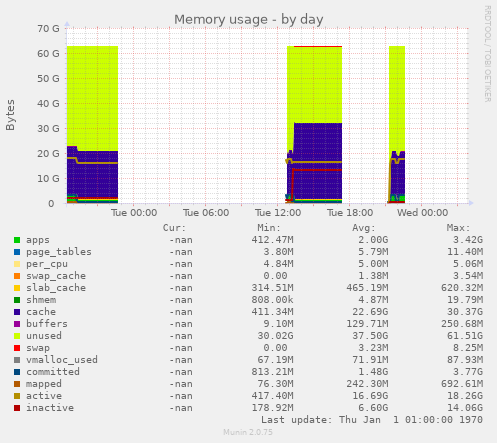Click the swap max value 8.25M
This screenshot has height=443, width=497.
tap(468, 348)
